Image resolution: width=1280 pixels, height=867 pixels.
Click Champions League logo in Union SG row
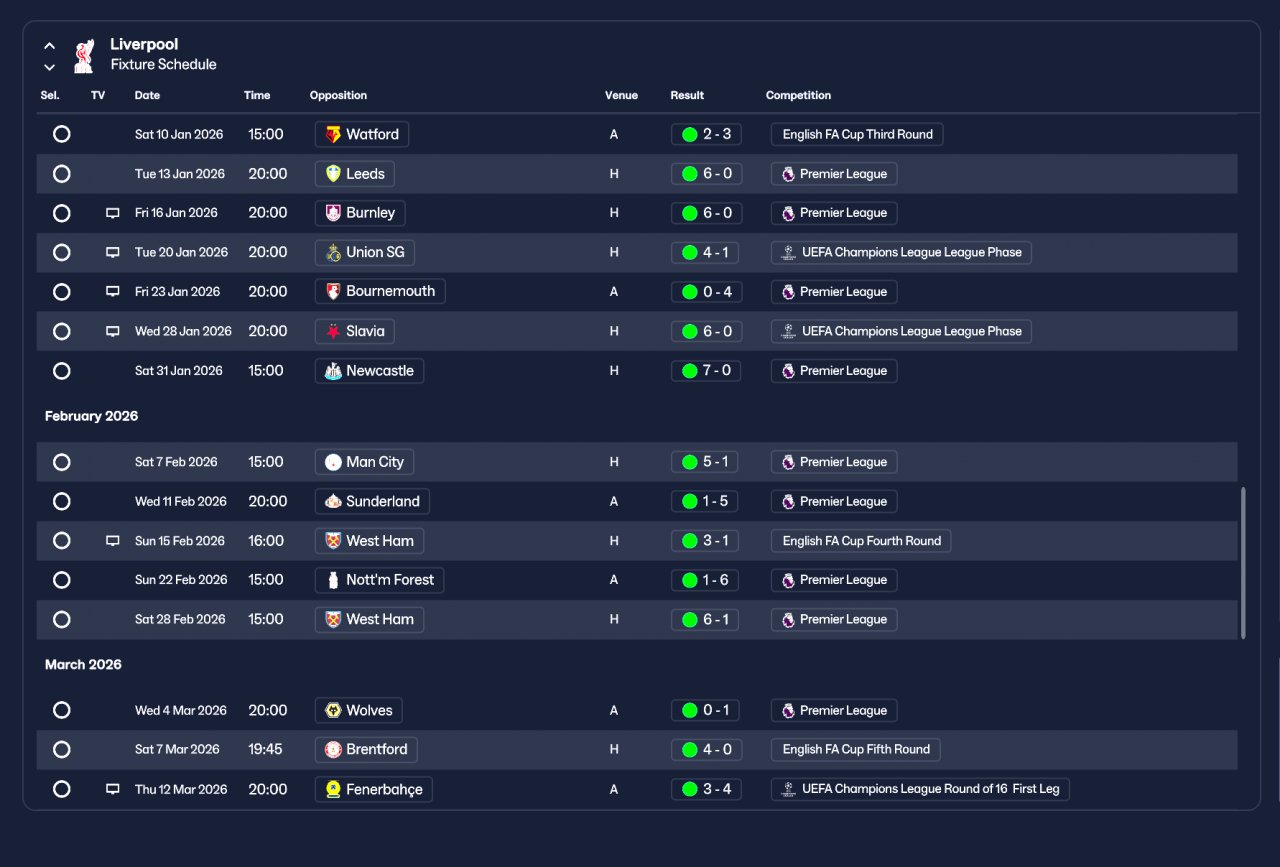tap(789, 253)
